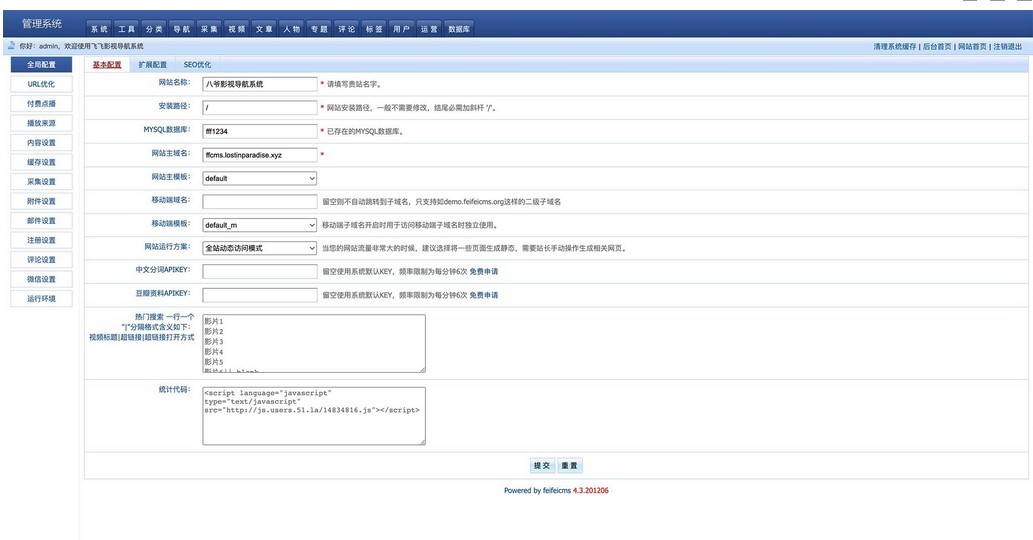Switch to the 扩展配置 tab

(153, 65)
